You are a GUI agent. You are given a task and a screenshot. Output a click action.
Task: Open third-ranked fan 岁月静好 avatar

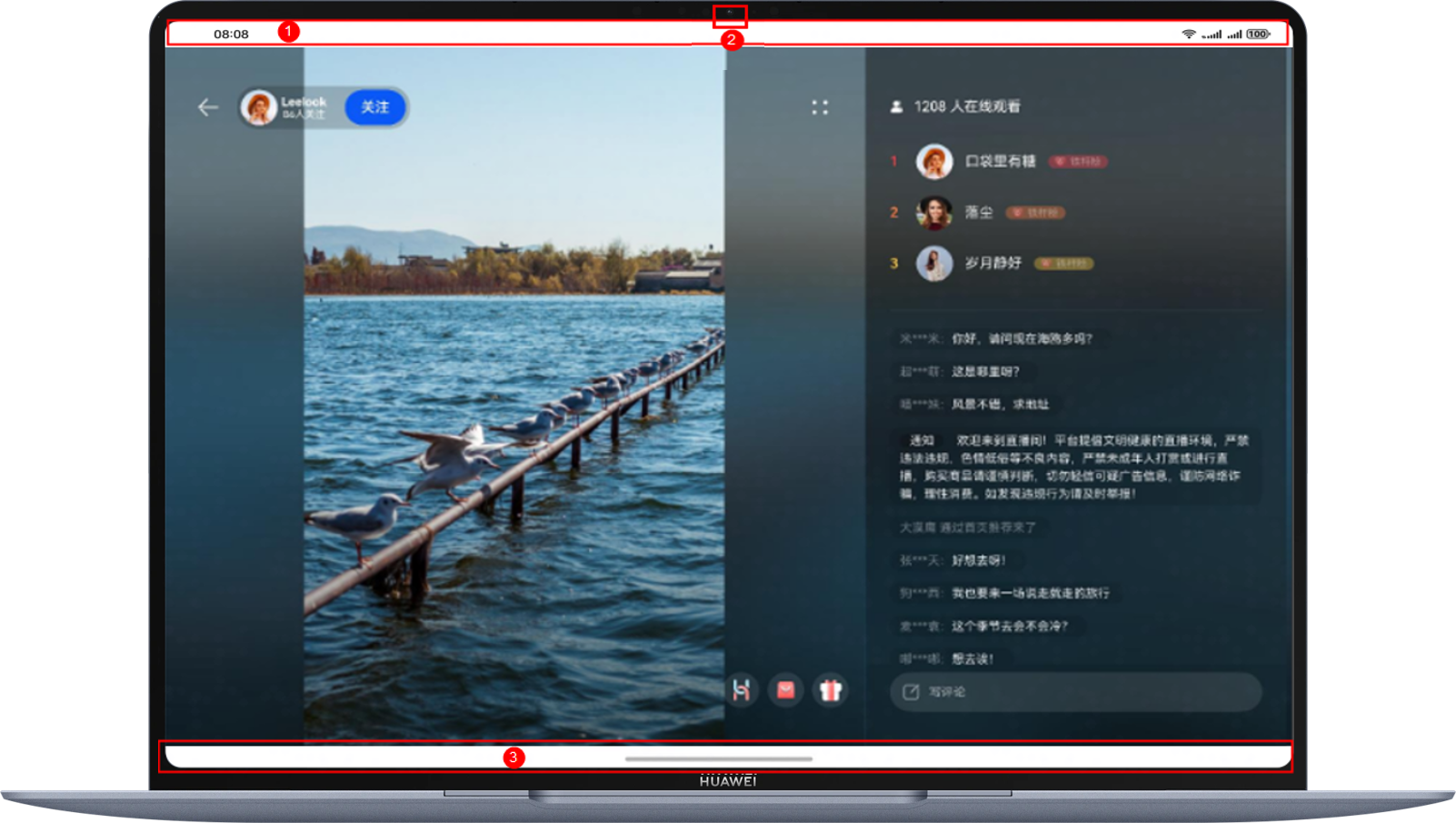[933, 264]
